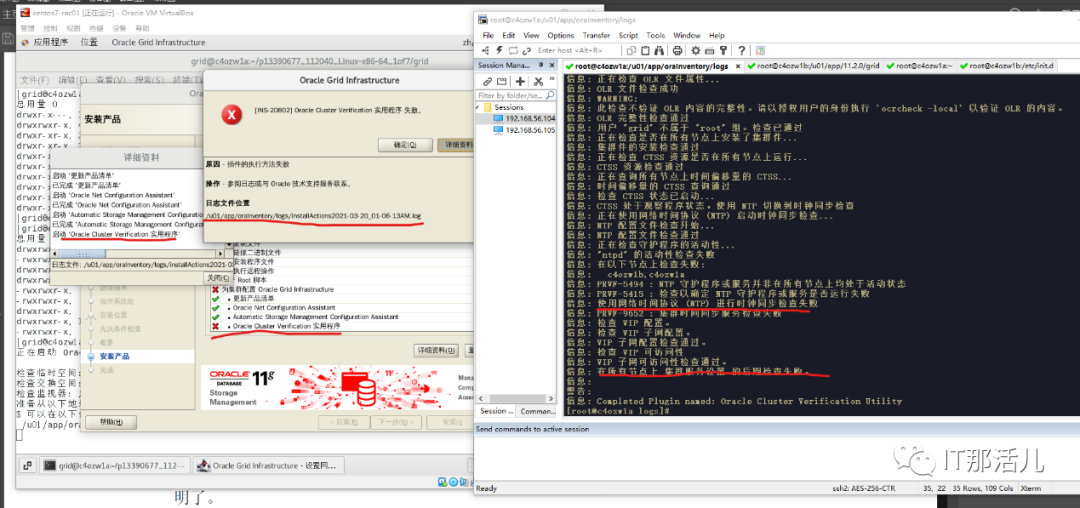Click Print icon in SecureCRT toolbar

point(677,50)
